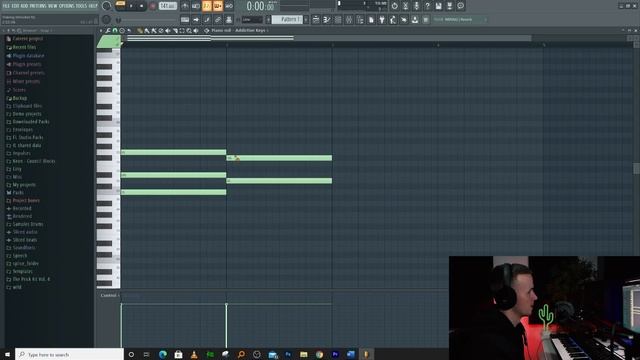Select the piano roll playback speaker tool
Viewport: 640px width, 360px height.
coord(196,31)
